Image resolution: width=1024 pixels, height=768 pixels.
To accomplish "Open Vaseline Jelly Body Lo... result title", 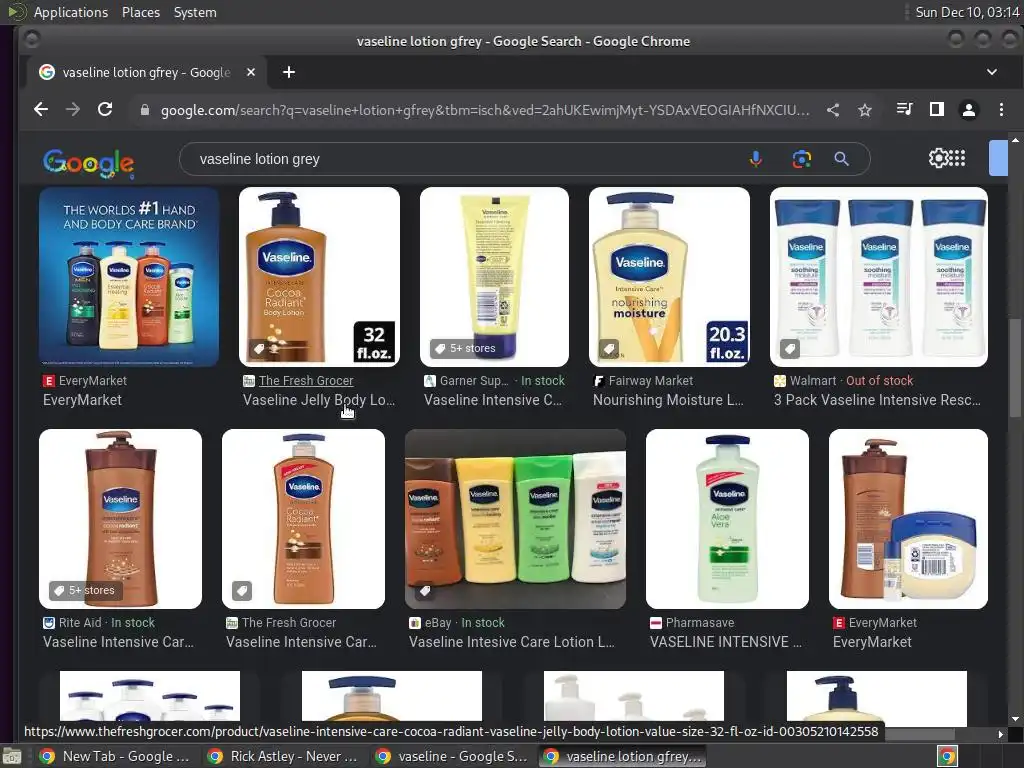I will [319, 400].
